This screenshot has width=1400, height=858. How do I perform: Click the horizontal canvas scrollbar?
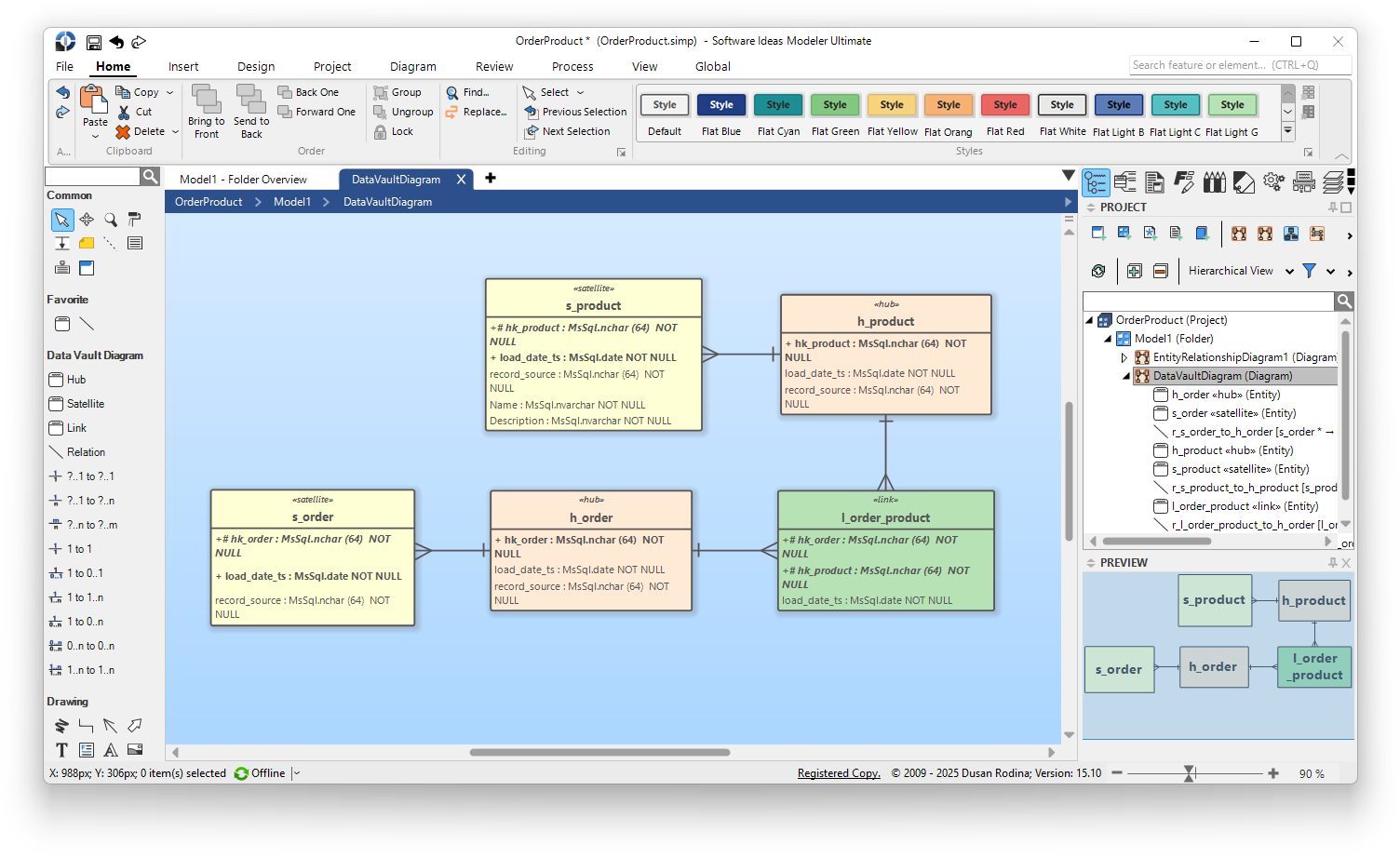click(x=599, y=752)
